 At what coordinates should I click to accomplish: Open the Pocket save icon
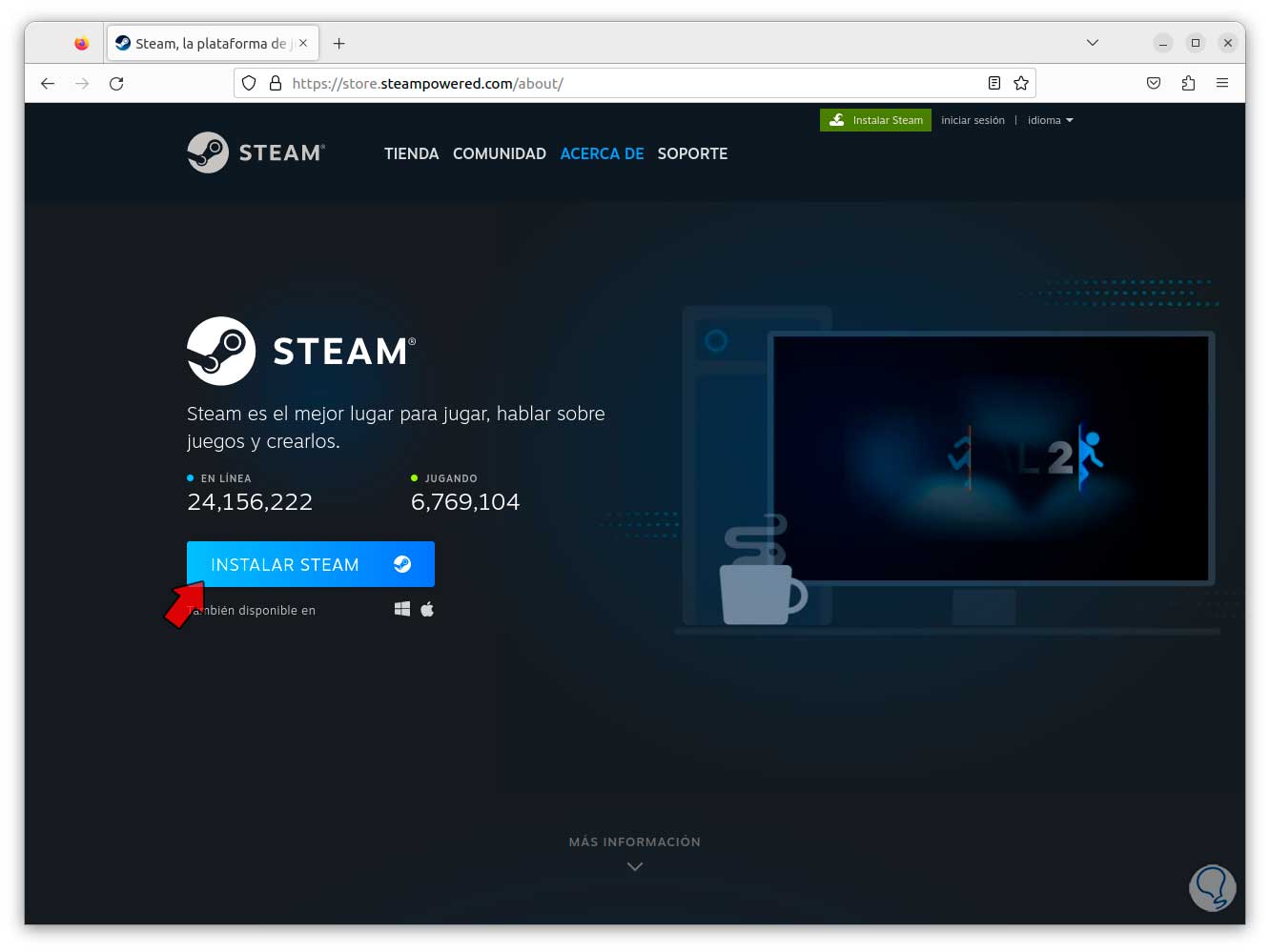pos(1154,84)
